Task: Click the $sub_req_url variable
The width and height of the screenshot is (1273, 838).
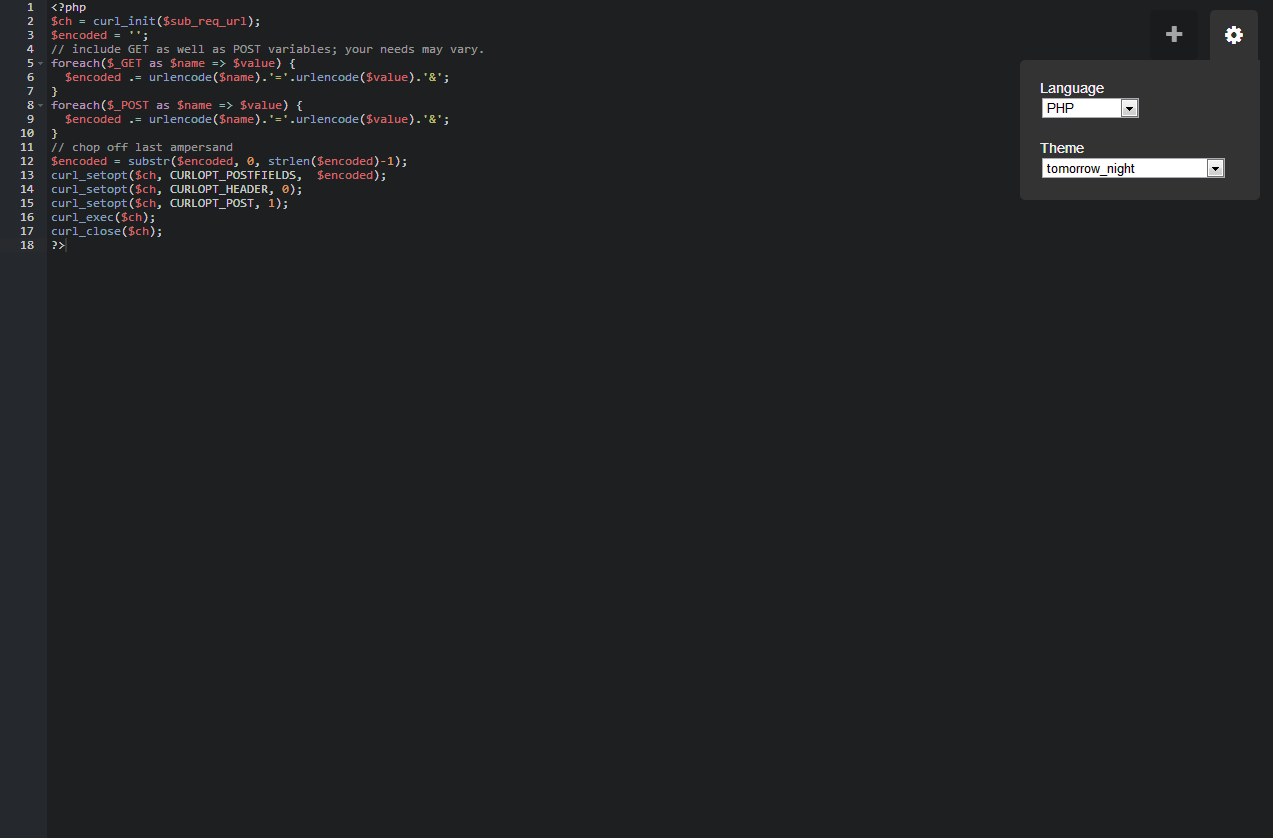Action: coord(205,21)
